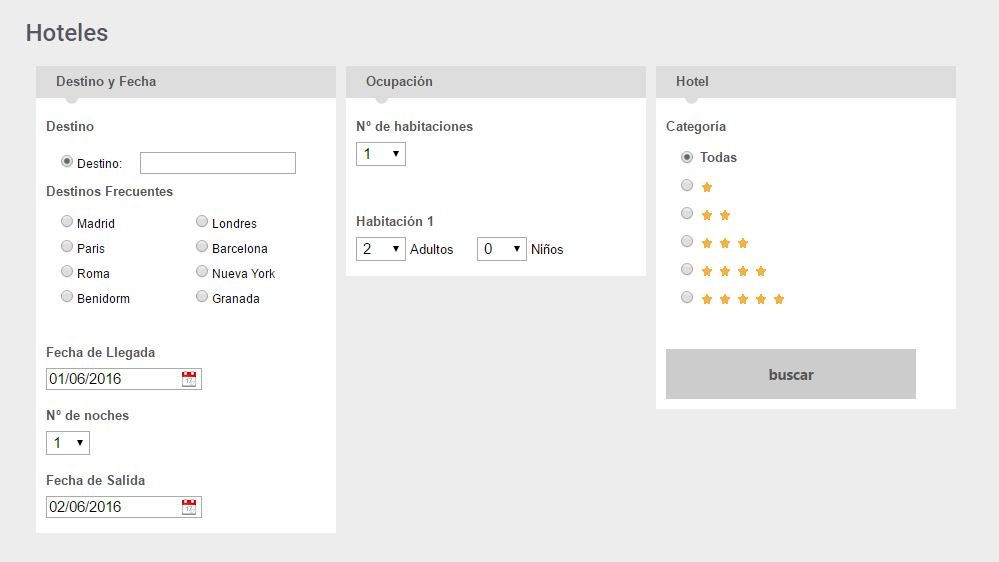Select Nueva York destination radio button
Image resolution: width=999 pixels, height=562 pixels.
tap(202, 272)
